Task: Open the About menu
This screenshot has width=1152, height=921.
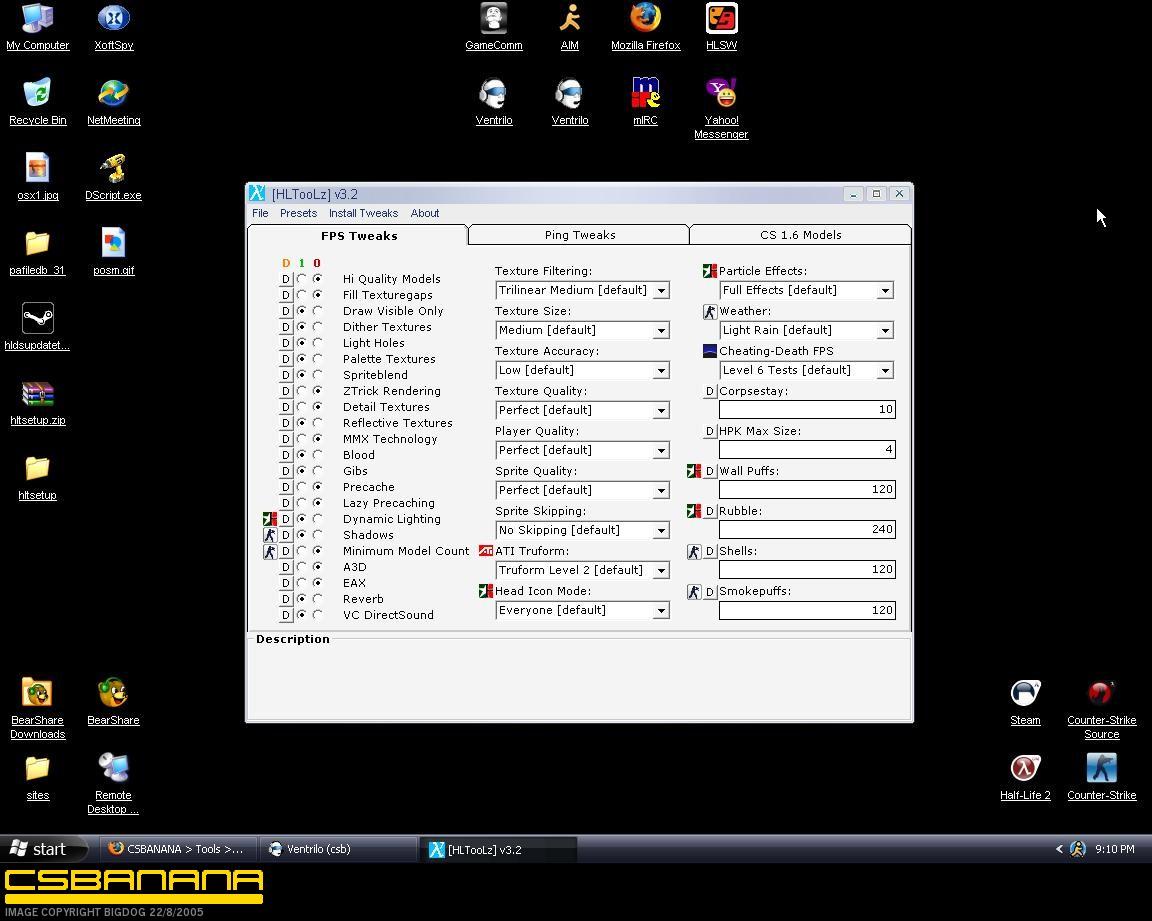Action: click(425, 213)
